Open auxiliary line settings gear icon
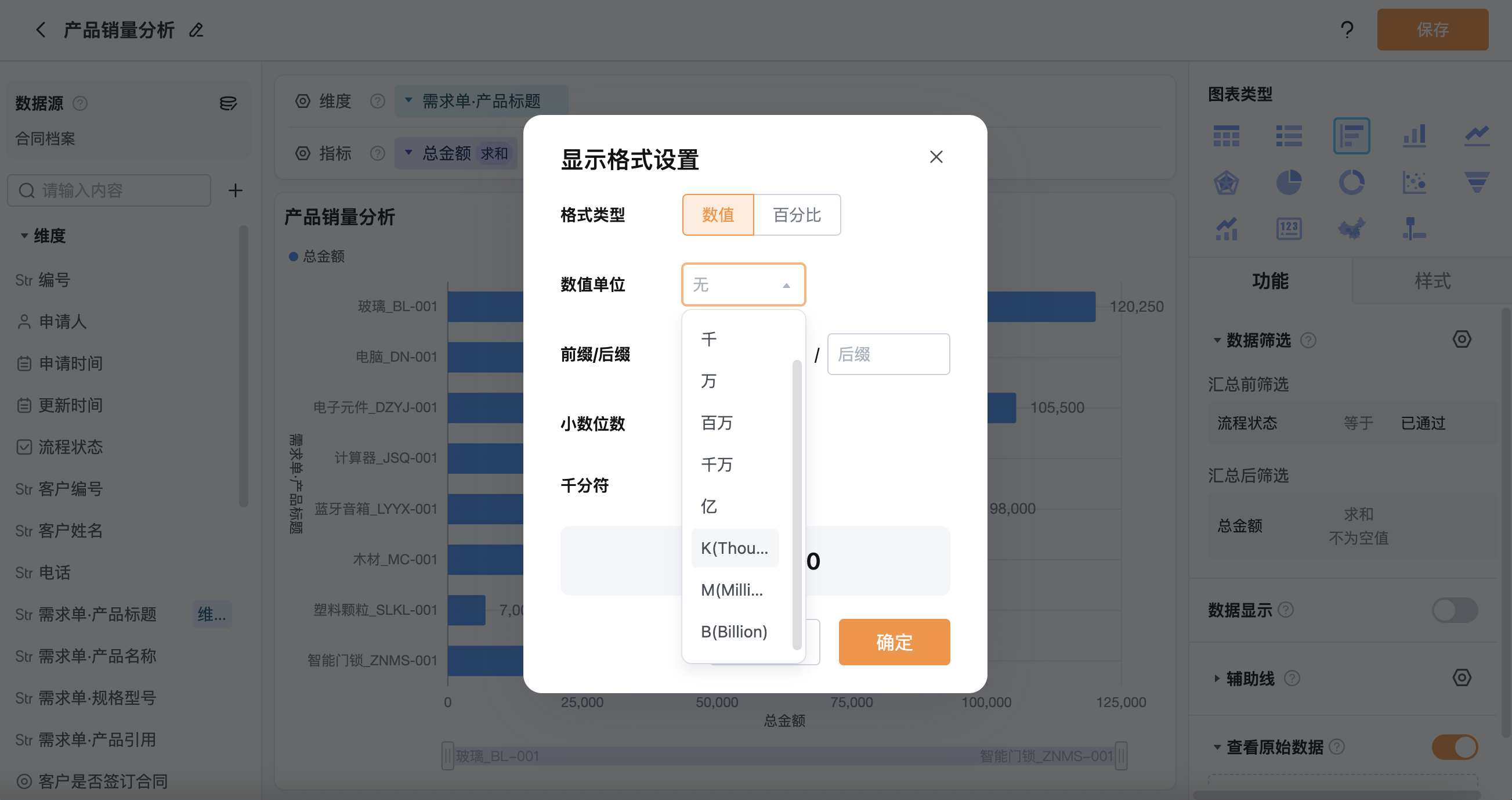1512x800 pixels. tap(1462, 678)
